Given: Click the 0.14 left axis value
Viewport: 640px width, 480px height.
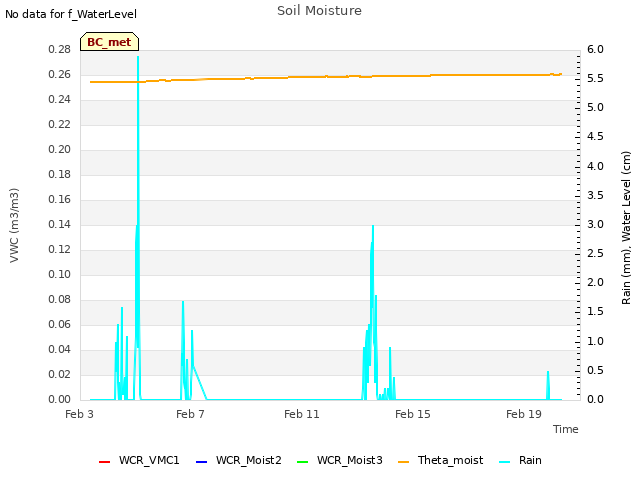Looking at the screenshot, I should click(x=60, y=224).
